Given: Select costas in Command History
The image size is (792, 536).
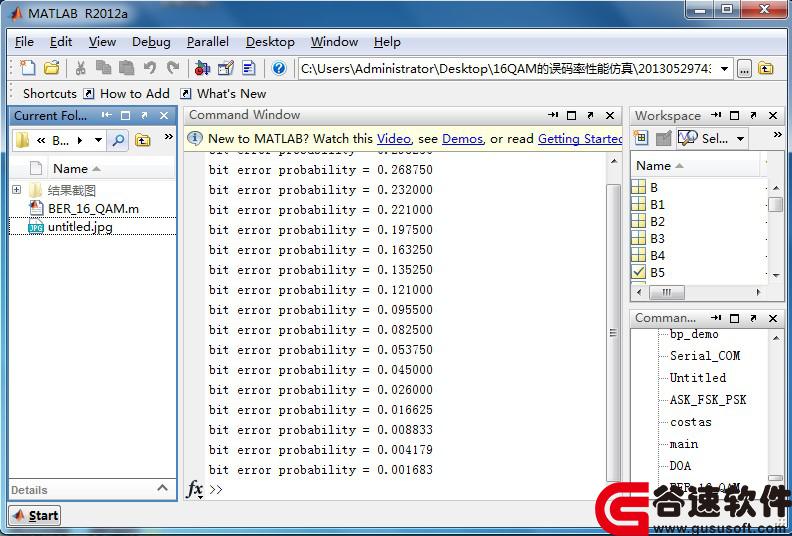Looking at the screenshot, I should click(x=690, y=422).
